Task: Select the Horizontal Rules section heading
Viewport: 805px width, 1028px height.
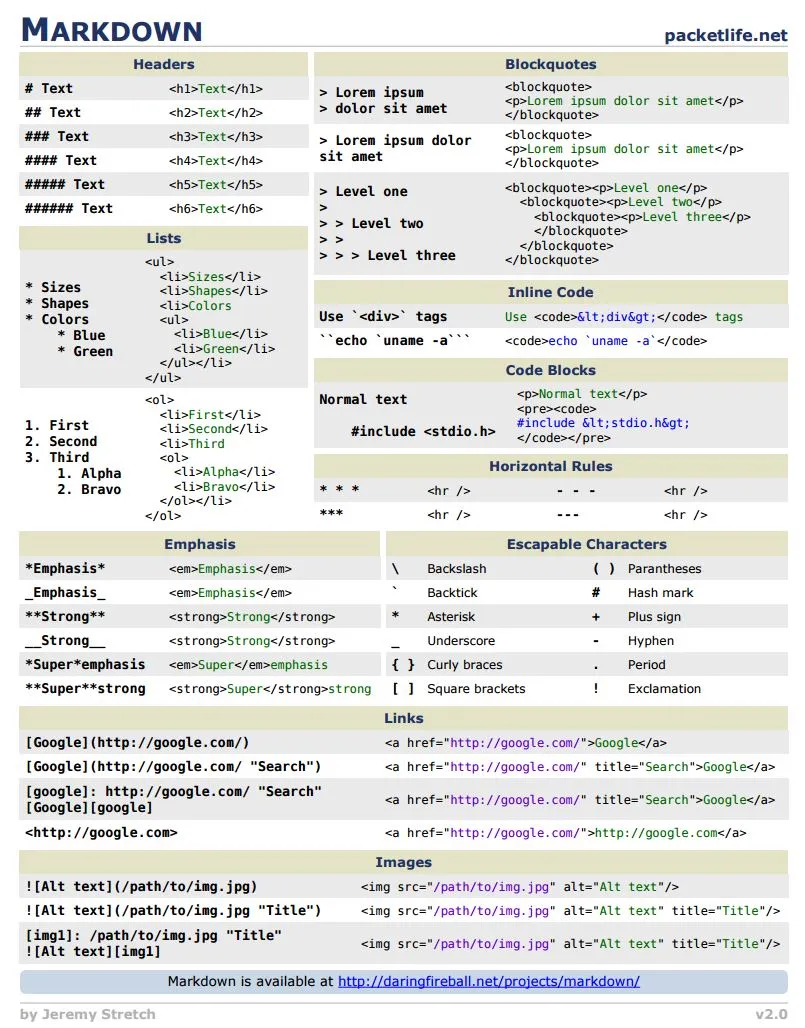Action: point(551,466)
